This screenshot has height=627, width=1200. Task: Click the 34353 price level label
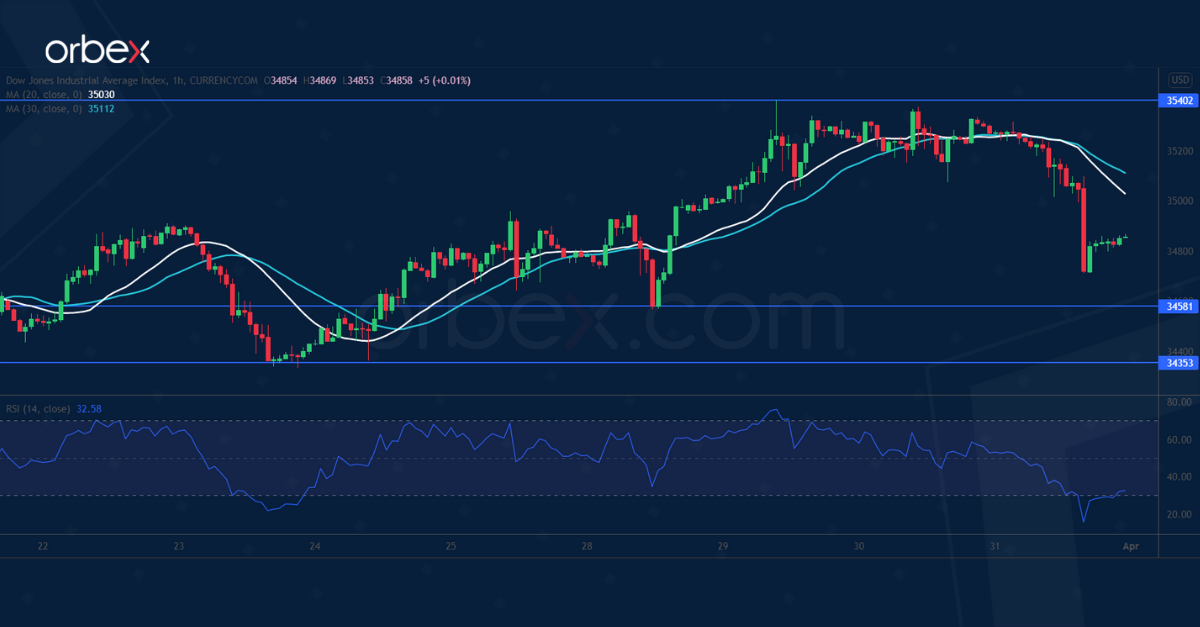(x=1178, y=363)
